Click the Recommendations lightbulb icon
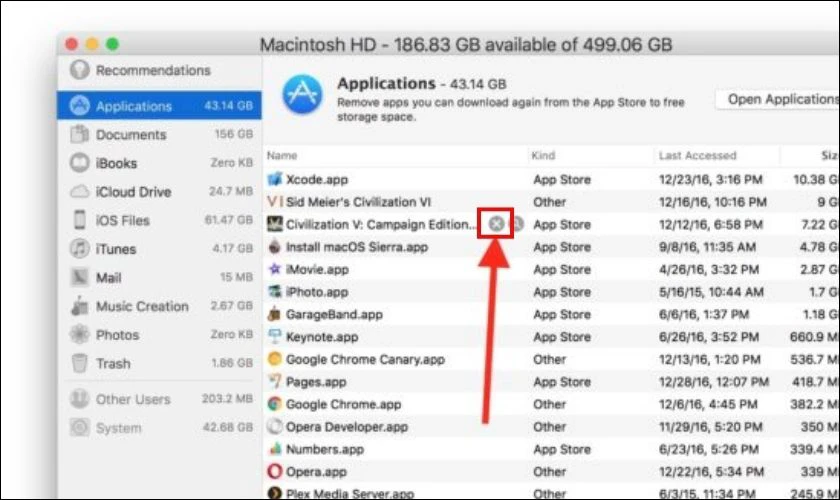840x500 pixels. [x=79, y=70]
